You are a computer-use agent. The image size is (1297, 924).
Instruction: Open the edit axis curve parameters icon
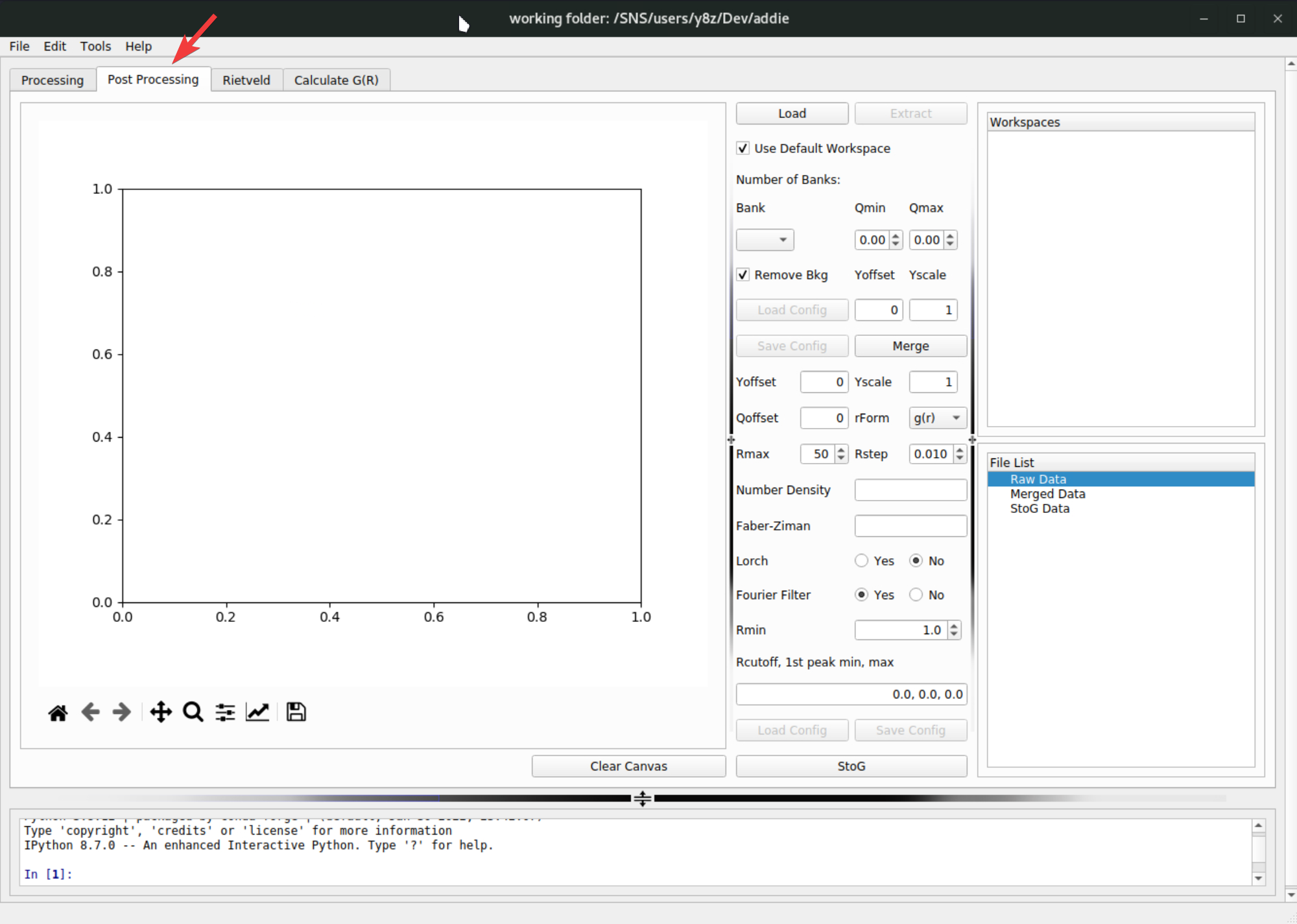257,713
